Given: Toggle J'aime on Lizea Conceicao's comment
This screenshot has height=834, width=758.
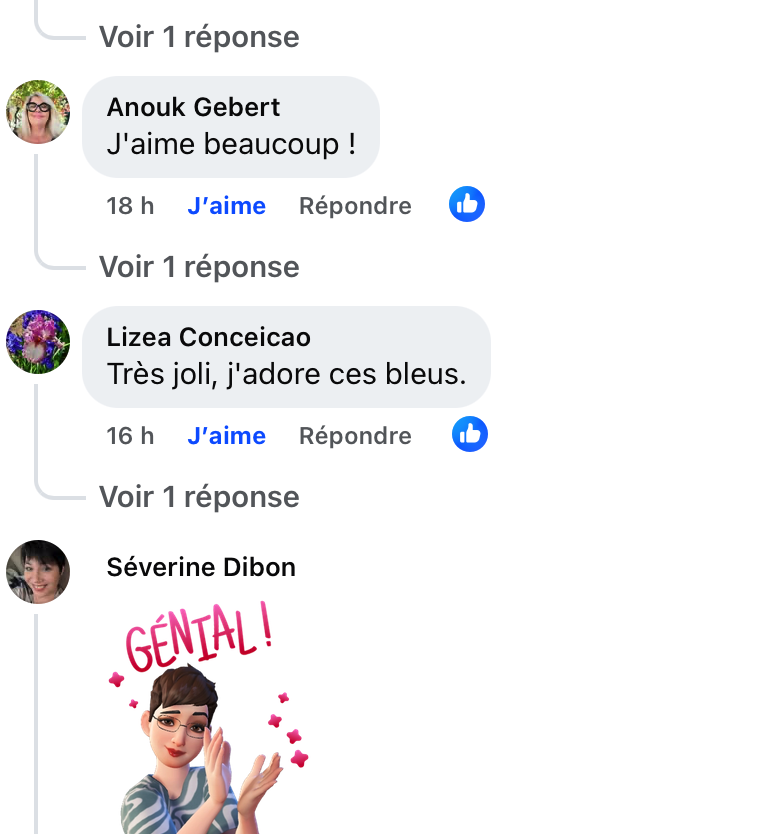Looking at the screenshot, I should [x=226, y=436].
